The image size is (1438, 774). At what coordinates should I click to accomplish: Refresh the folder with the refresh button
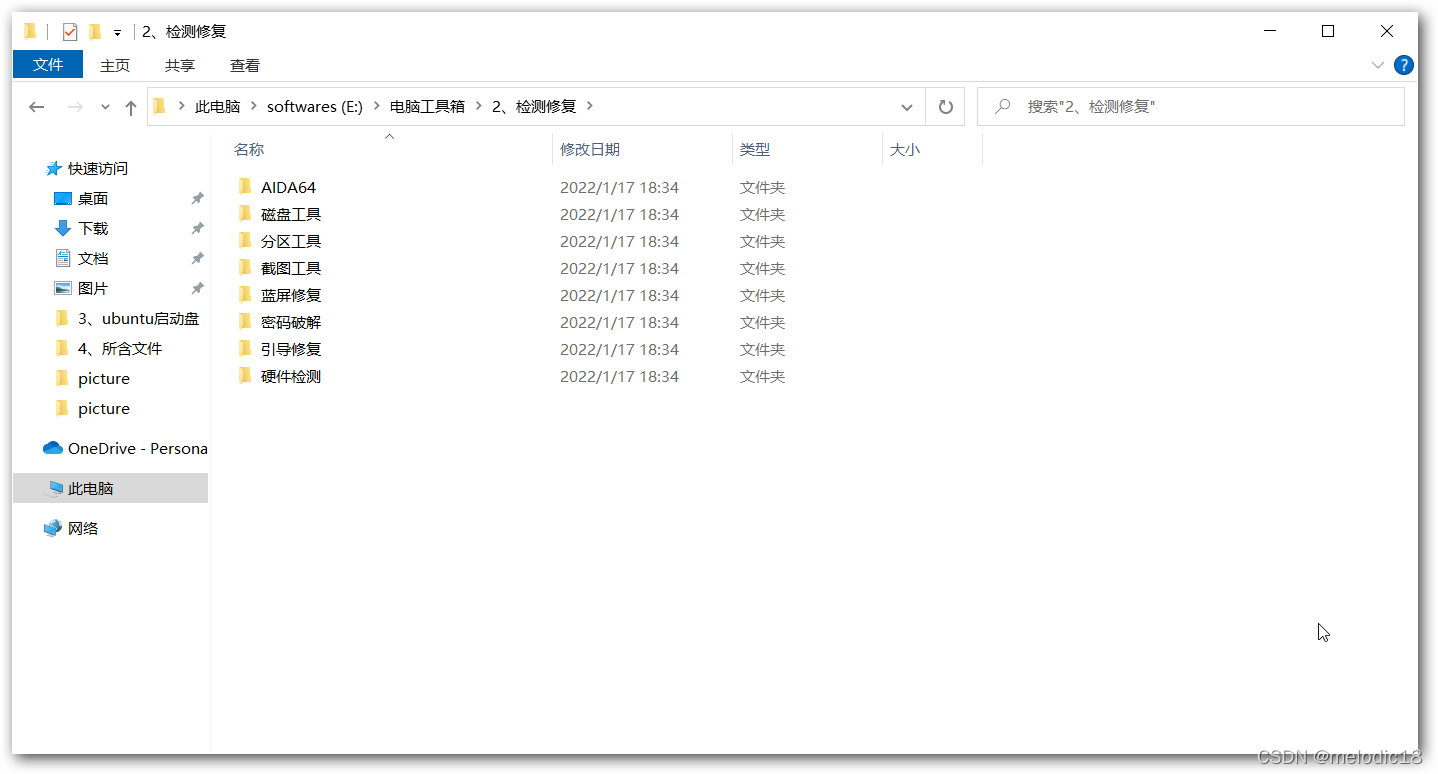point(945,107)
